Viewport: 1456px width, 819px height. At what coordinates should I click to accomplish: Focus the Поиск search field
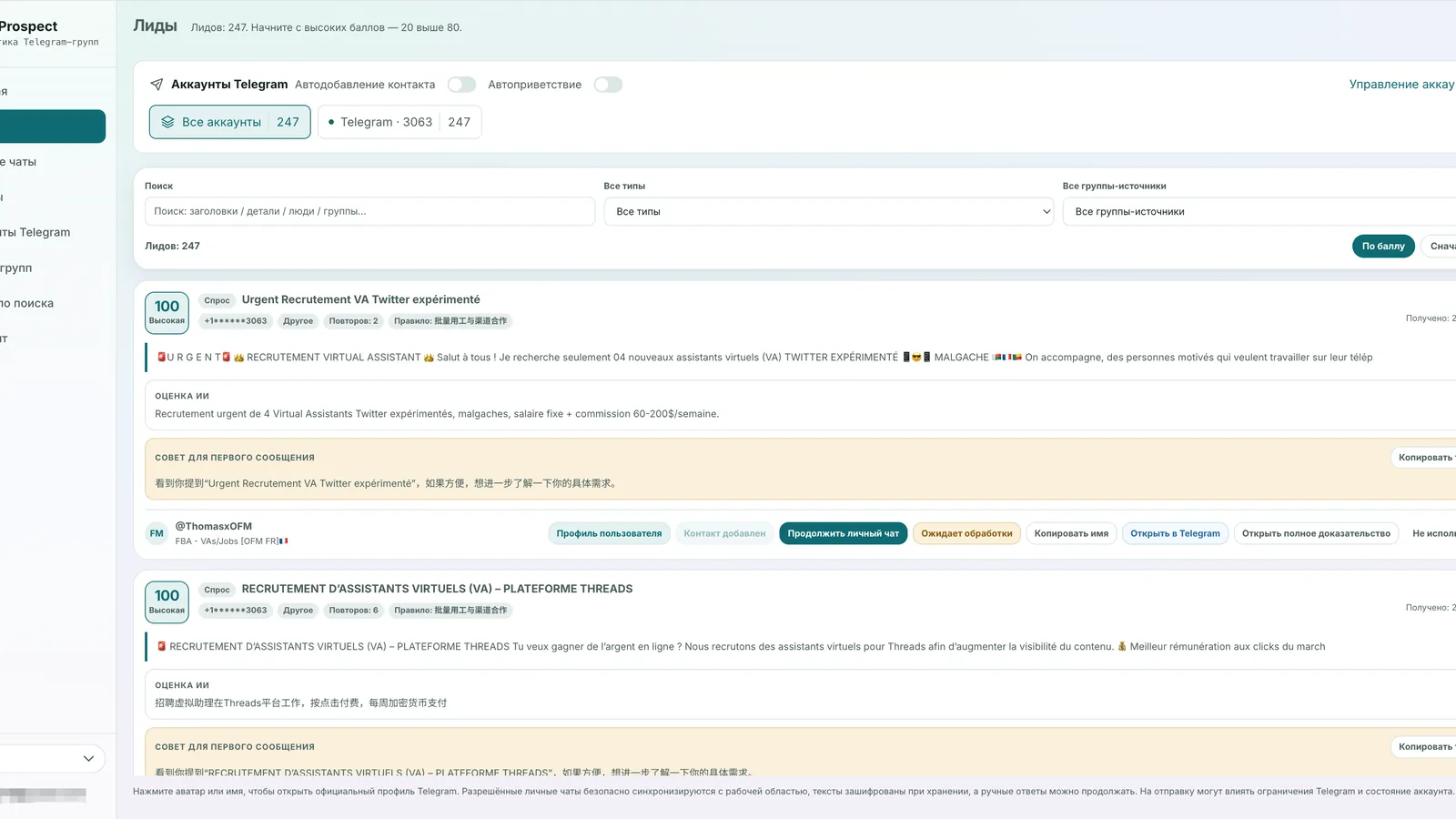pyautogui.click(x=369, y=211)
